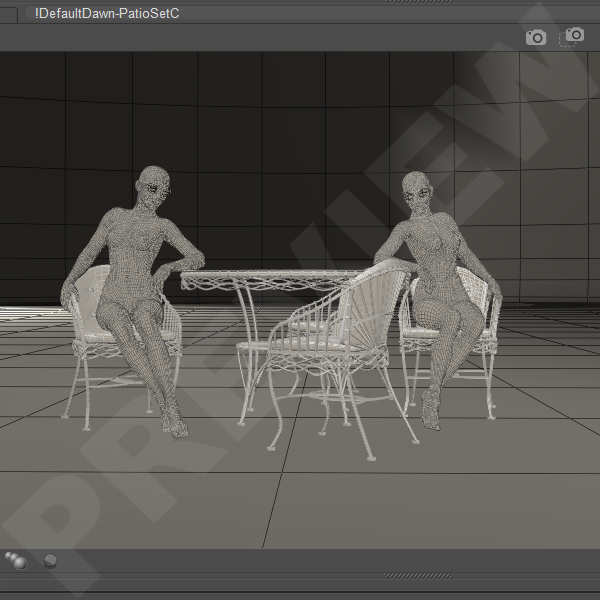
Task: Select the patio table top
Action: click(x=270, y=278)
